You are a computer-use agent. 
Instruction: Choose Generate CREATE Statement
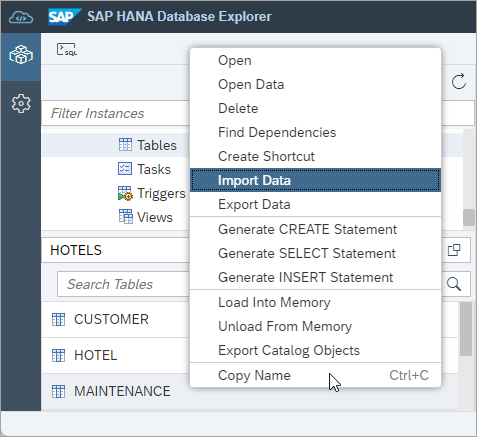click(x=315, y=229)
